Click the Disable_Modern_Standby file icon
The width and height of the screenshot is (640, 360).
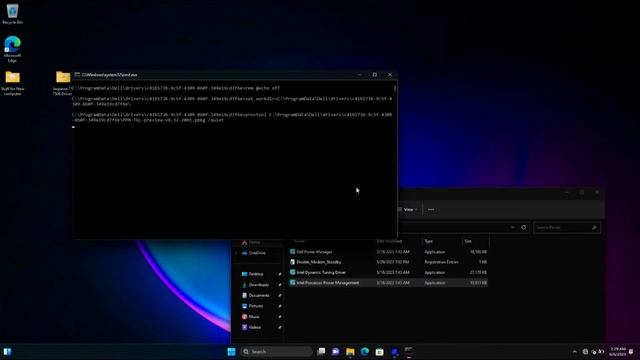point(293,262)
